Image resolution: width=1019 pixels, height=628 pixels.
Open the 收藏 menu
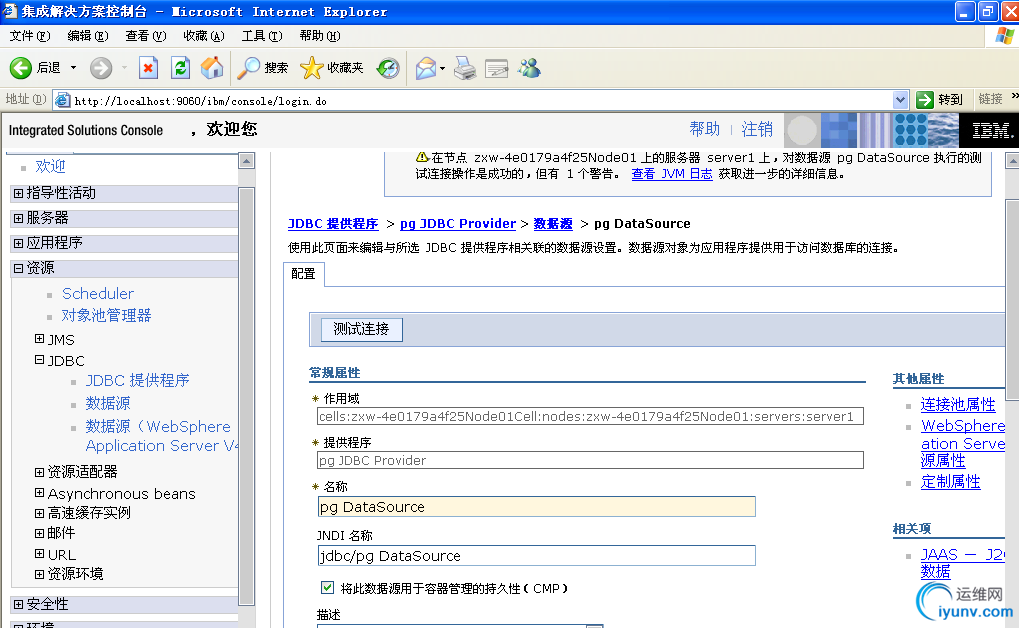[203, 36]
